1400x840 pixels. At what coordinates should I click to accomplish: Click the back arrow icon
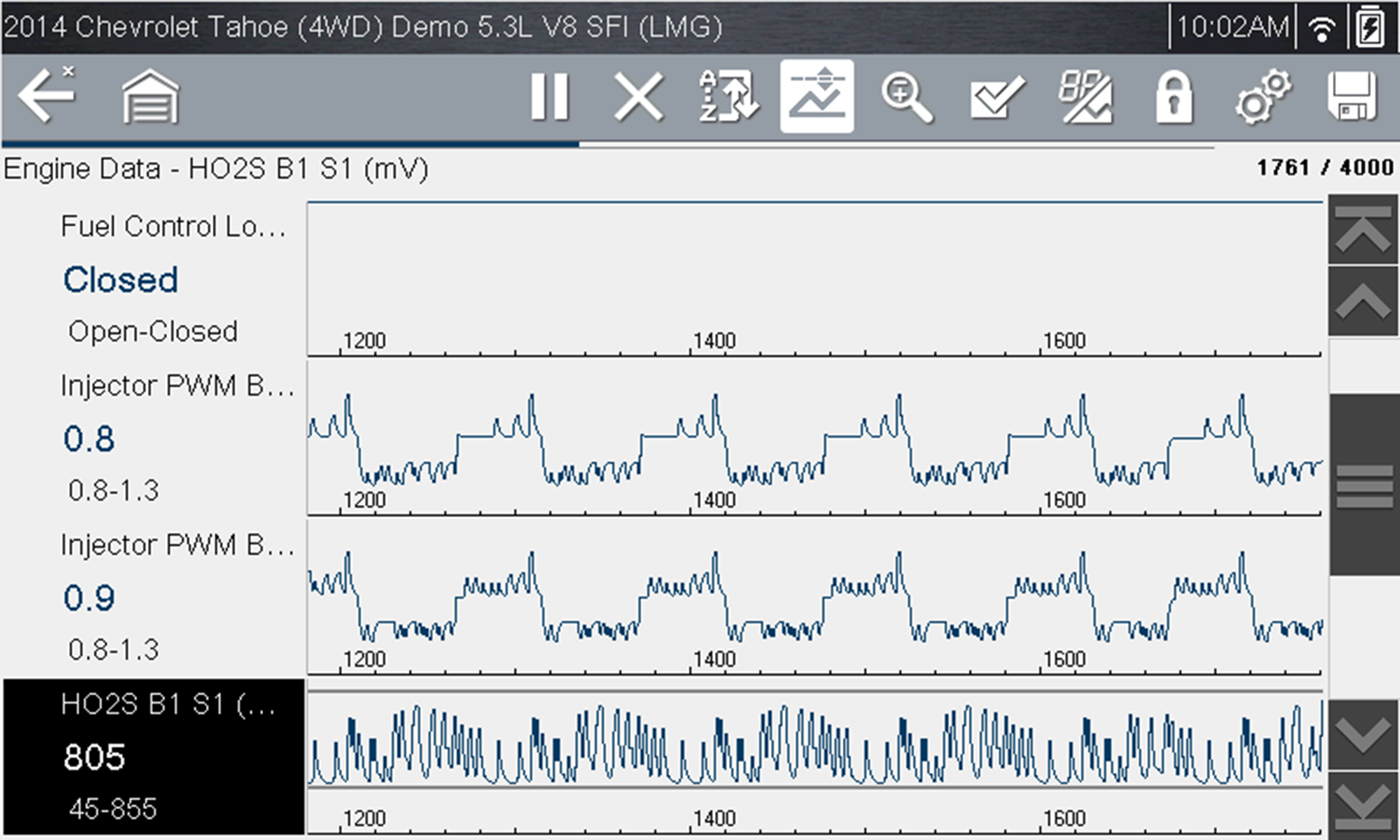pyautogui.click(x=47, y=96)
